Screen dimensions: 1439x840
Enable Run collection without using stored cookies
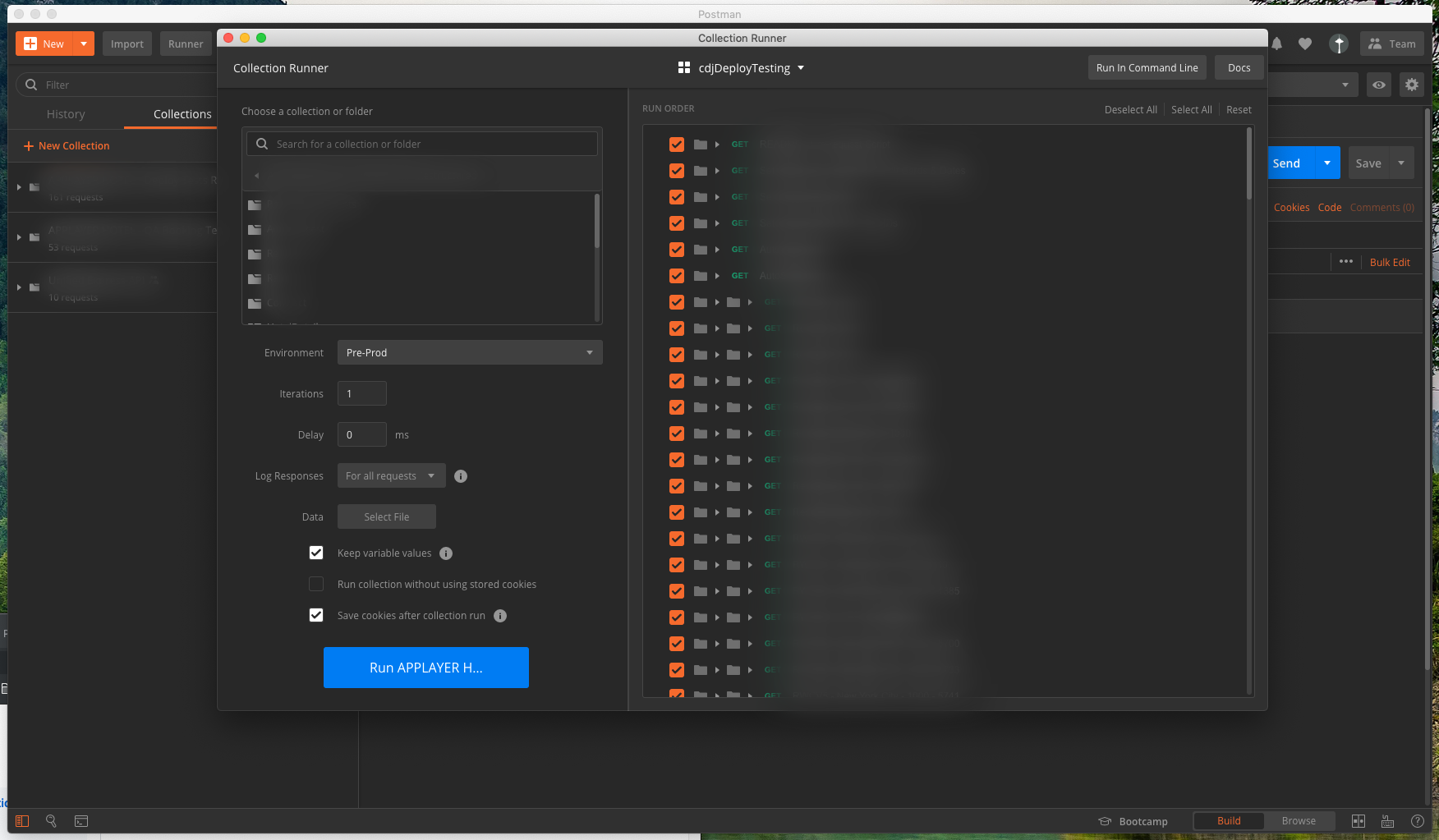tap(316, 584)
